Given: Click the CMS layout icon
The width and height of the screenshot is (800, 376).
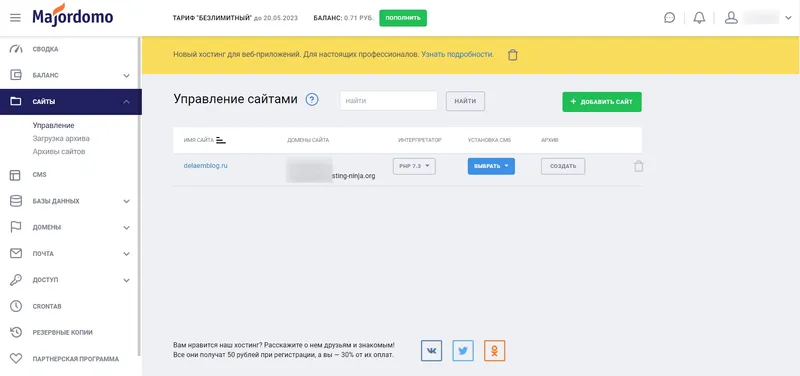Looking at the screenshot, I should tap(16, 175).
